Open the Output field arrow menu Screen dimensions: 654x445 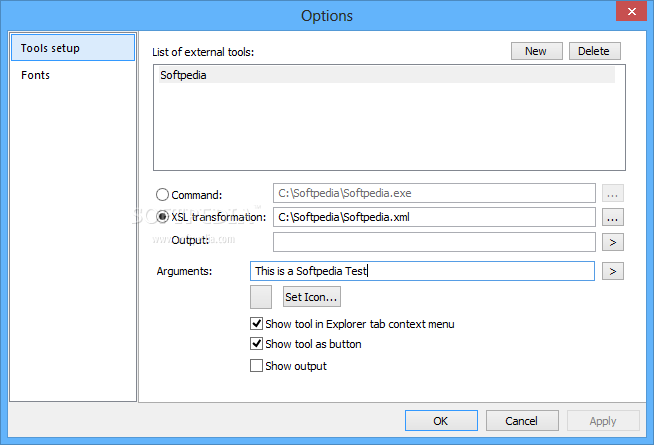(612, 242)
